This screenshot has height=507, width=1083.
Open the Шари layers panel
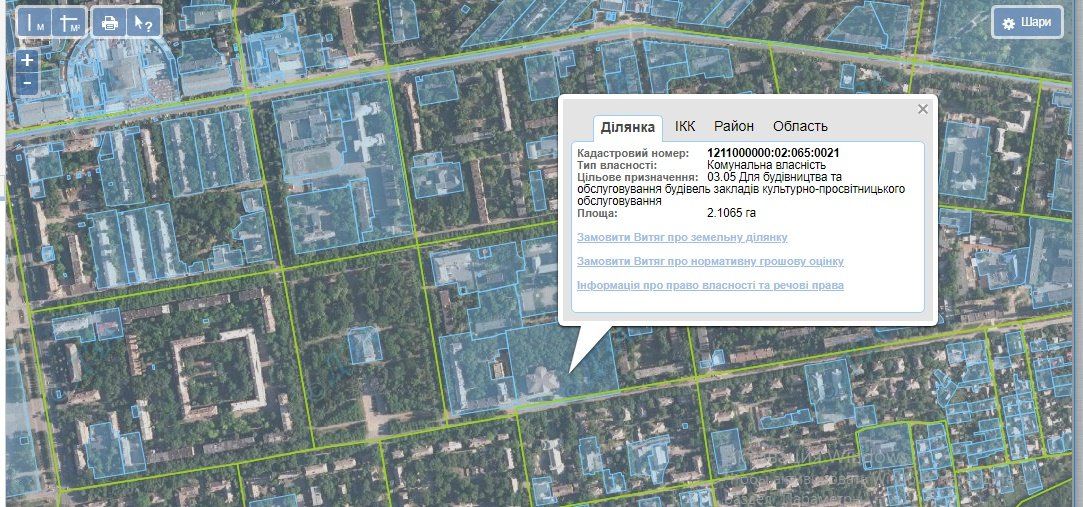tap(1027, 22)
